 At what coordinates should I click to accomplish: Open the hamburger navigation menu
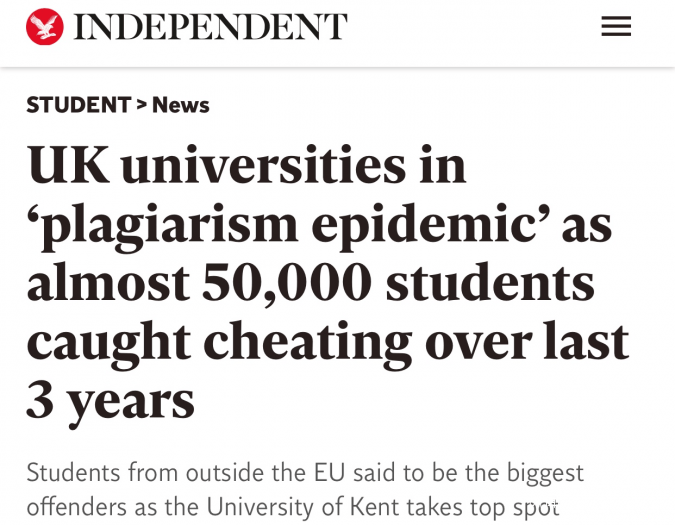(x=616, y=27)
